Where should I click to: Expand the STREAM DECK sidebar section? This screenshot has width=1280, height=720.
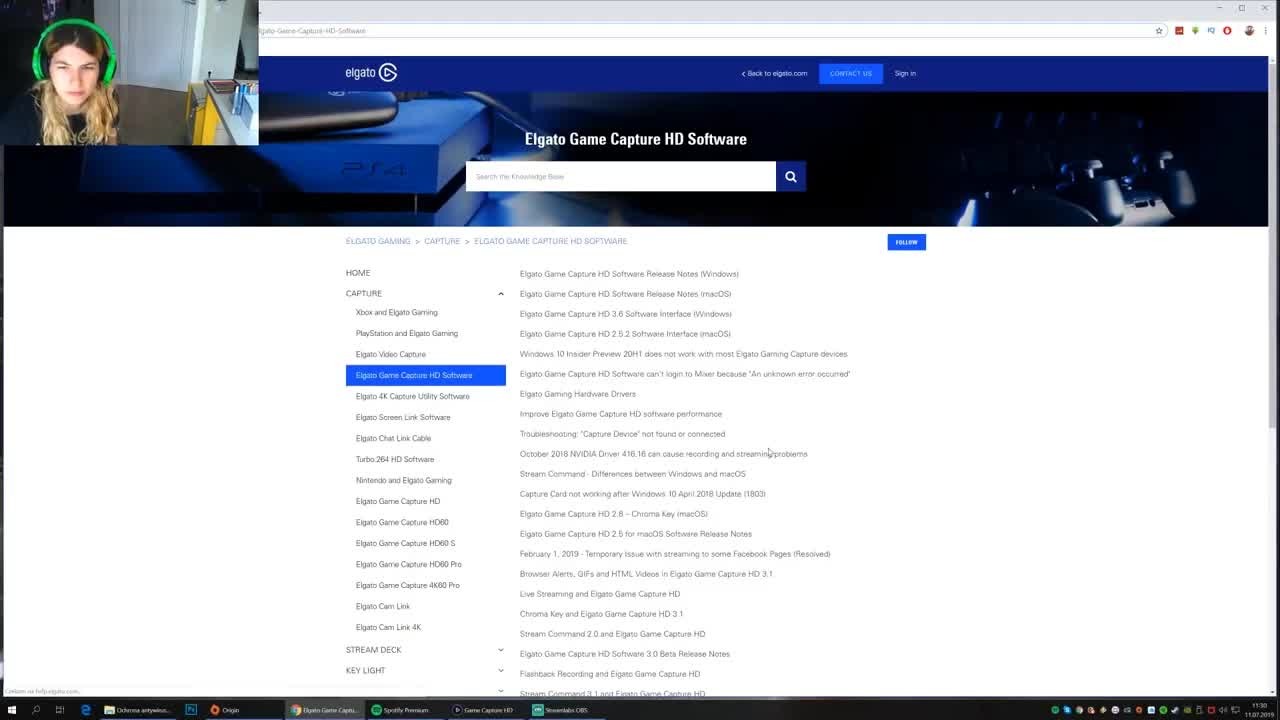point(500,650)
